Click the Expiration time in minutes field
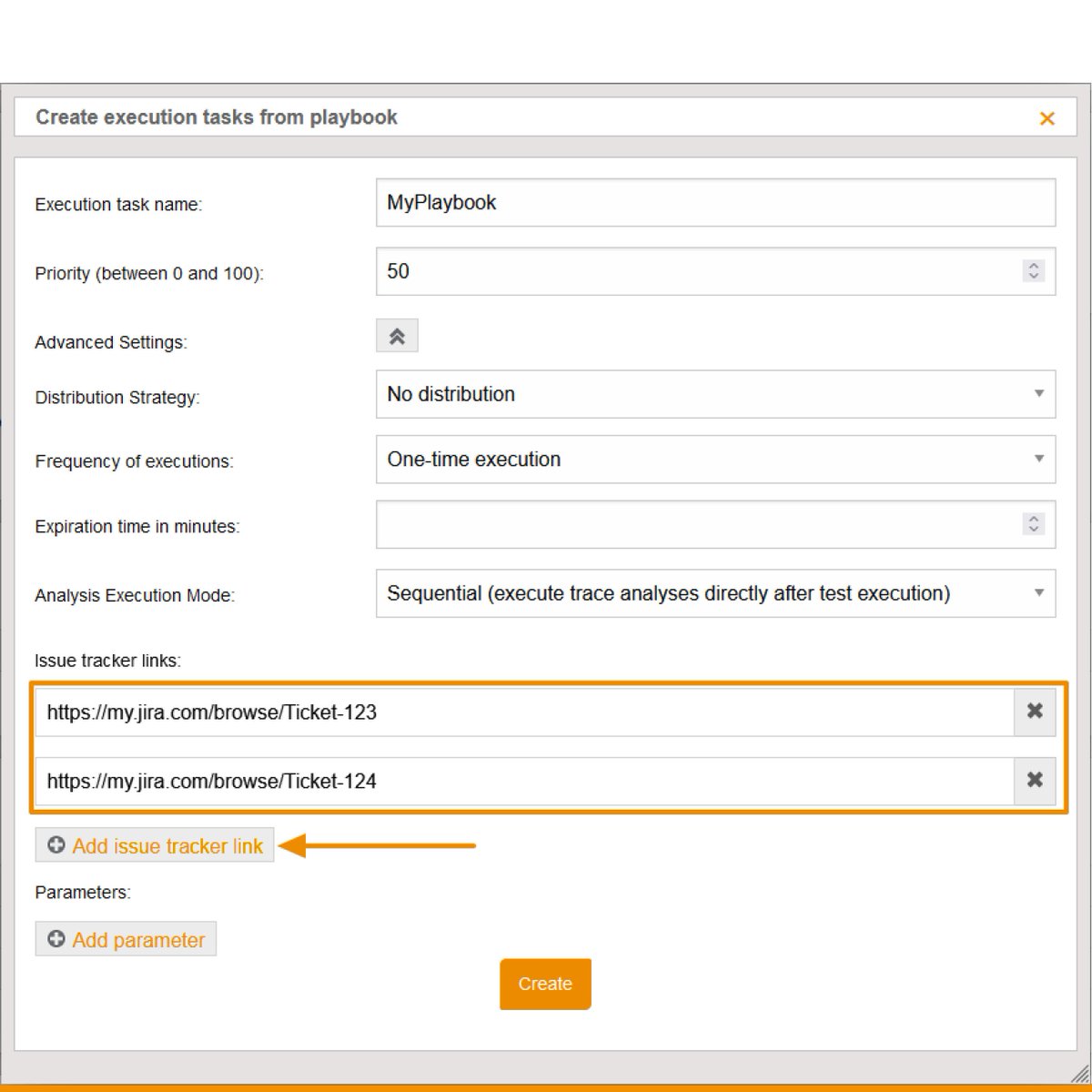The image size is (1092, 1092). tap(715, 524)
